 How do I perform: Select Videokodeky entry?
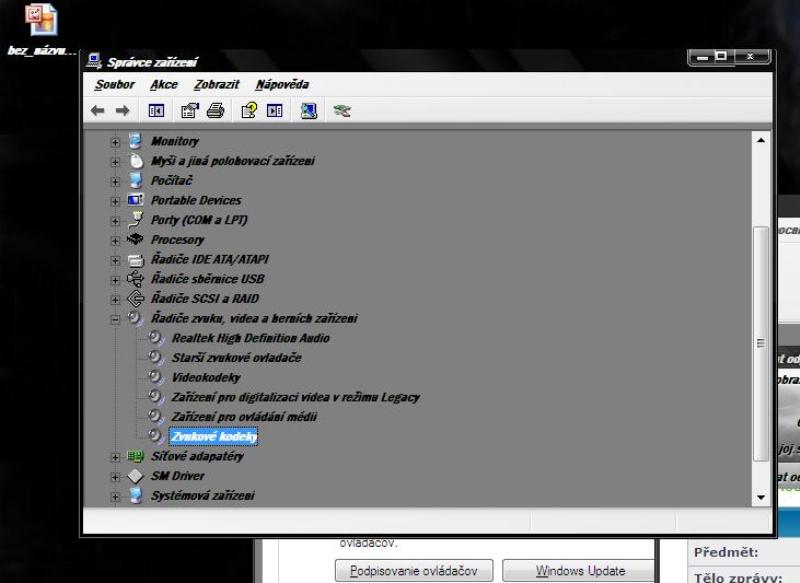click(x=206, y=377)
